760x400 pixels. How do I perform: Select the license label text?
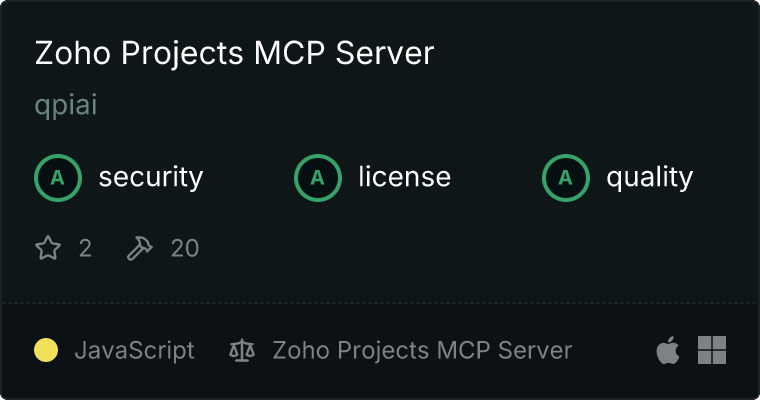[404, 176]
